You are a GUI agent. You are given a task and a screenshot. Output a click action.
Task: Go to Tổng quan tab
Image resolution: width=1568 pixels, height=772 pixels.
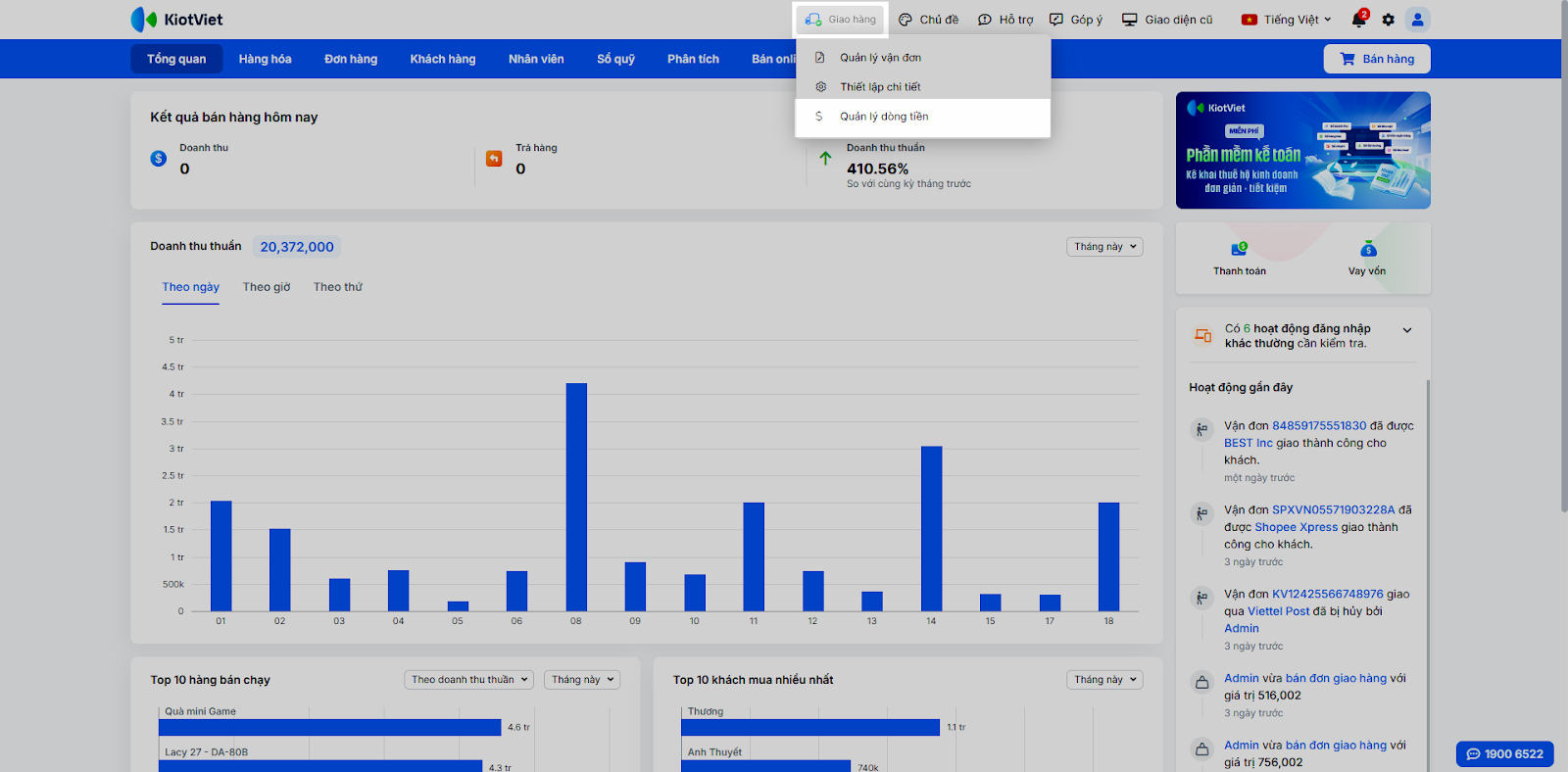pos(176,59)
